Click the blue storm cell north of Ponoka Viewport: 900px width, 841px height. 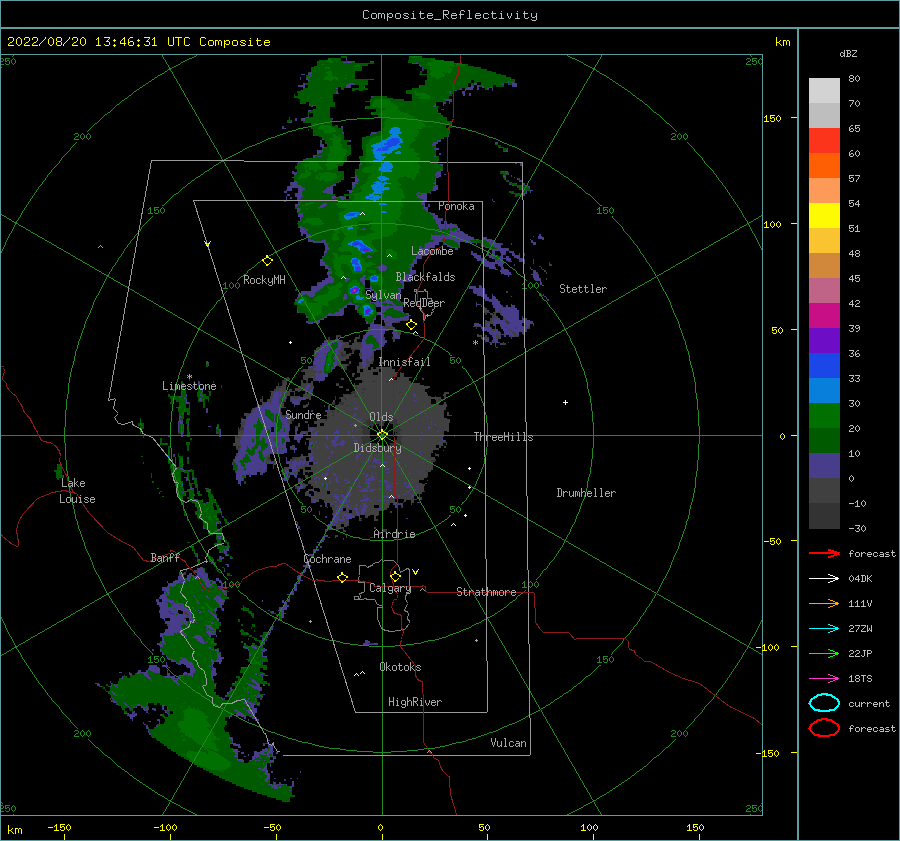click(389, 142)
